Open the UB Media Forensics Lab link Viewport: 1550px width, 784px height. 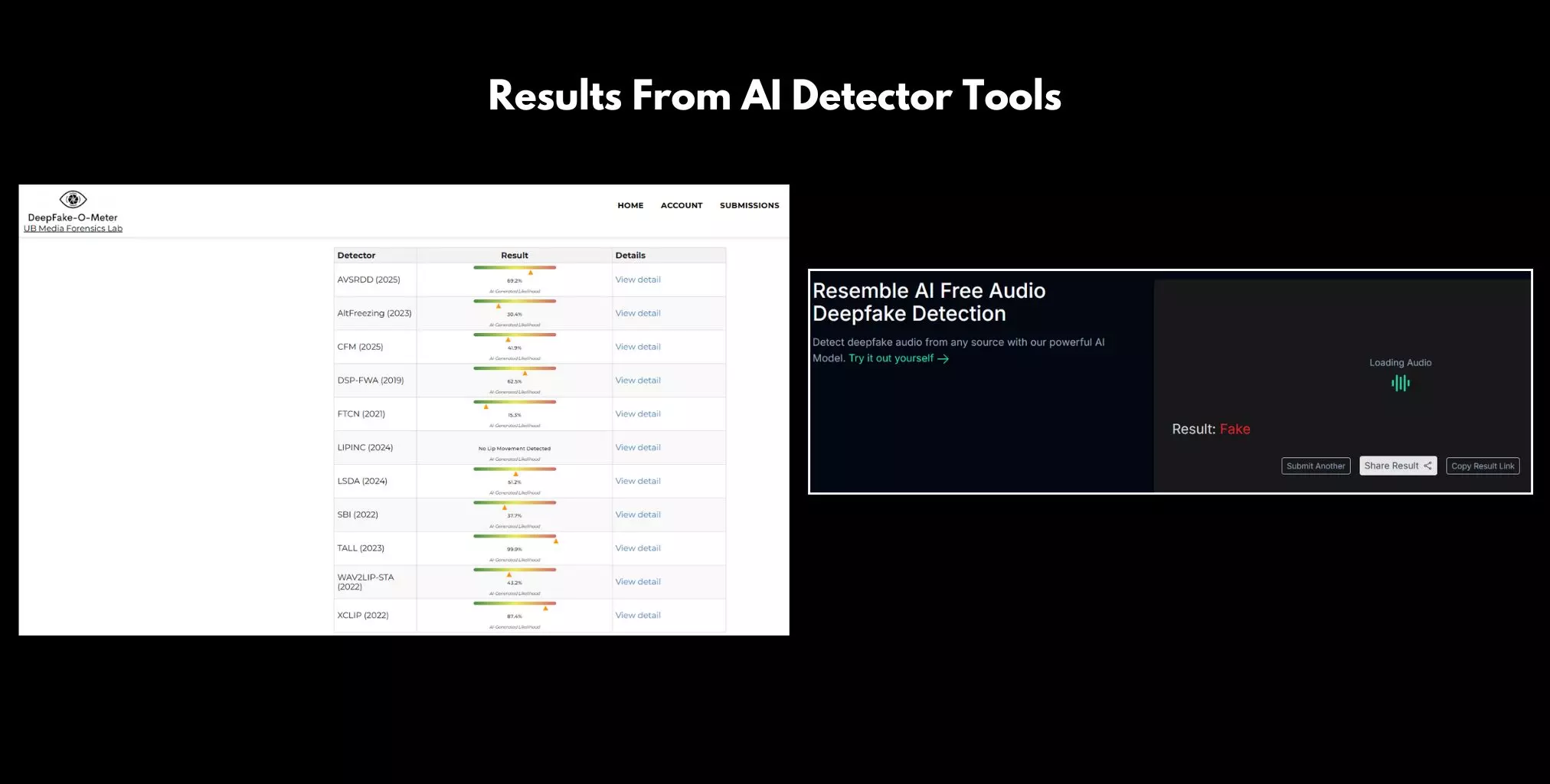[x=73, y=228]
